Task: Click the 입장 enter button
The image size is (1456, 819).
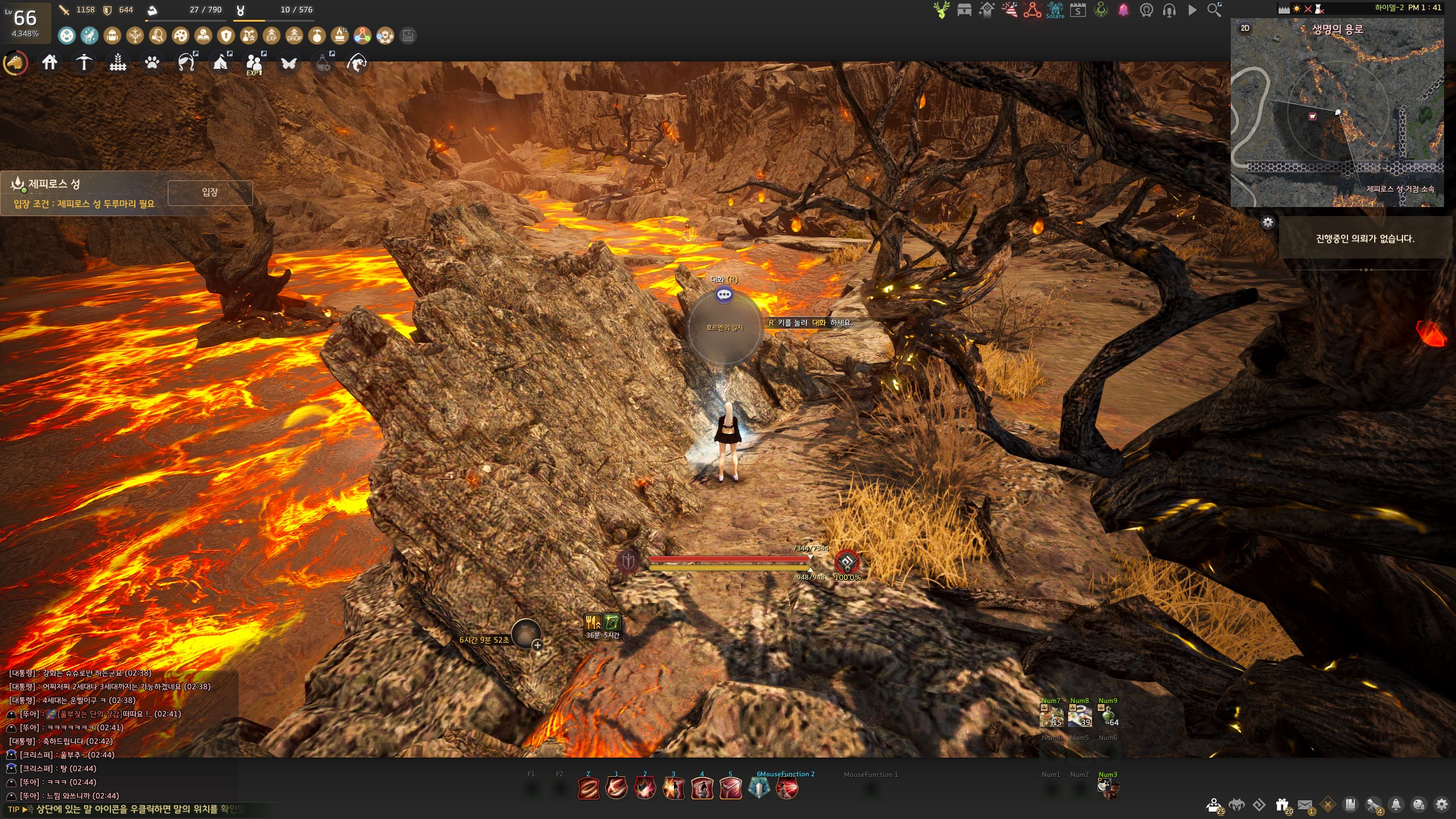Action: coord(210,192)
